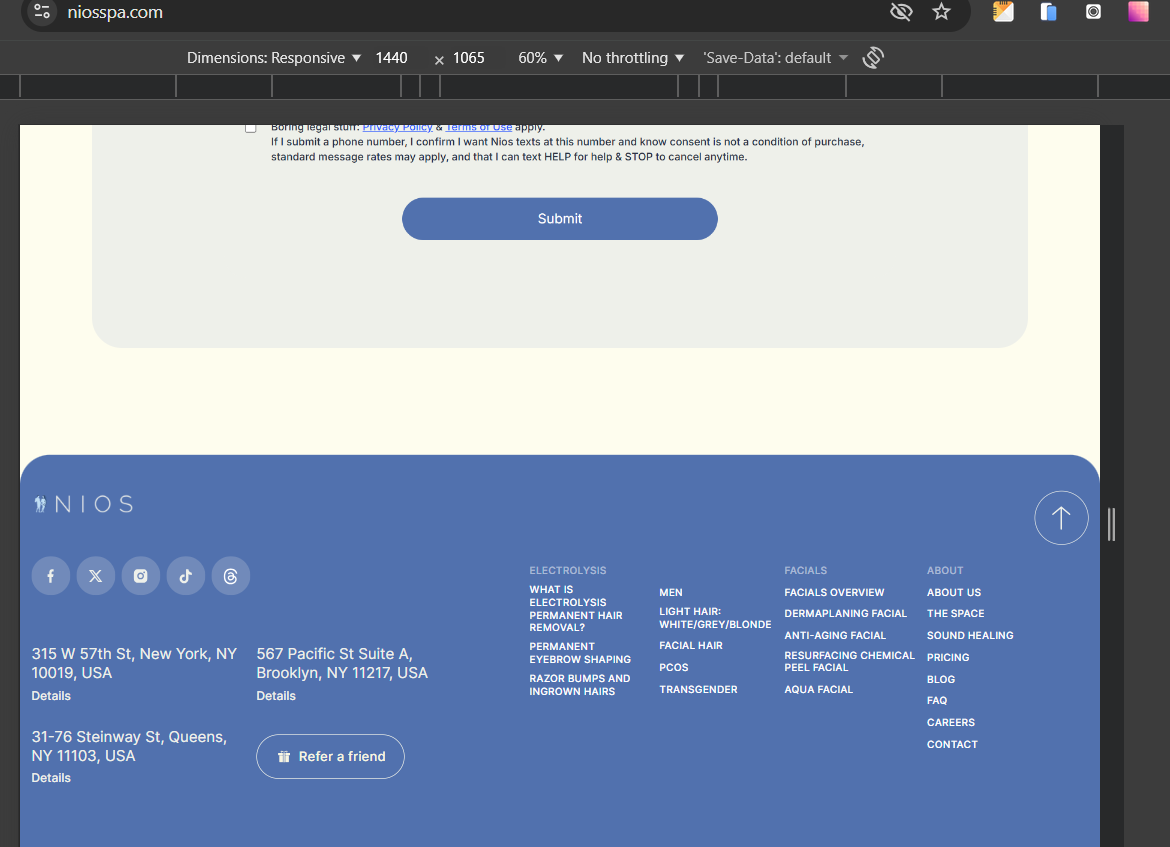Grab the viewport resize handle on right edge
The image size is (1170, 847).
pos(1111,525)
